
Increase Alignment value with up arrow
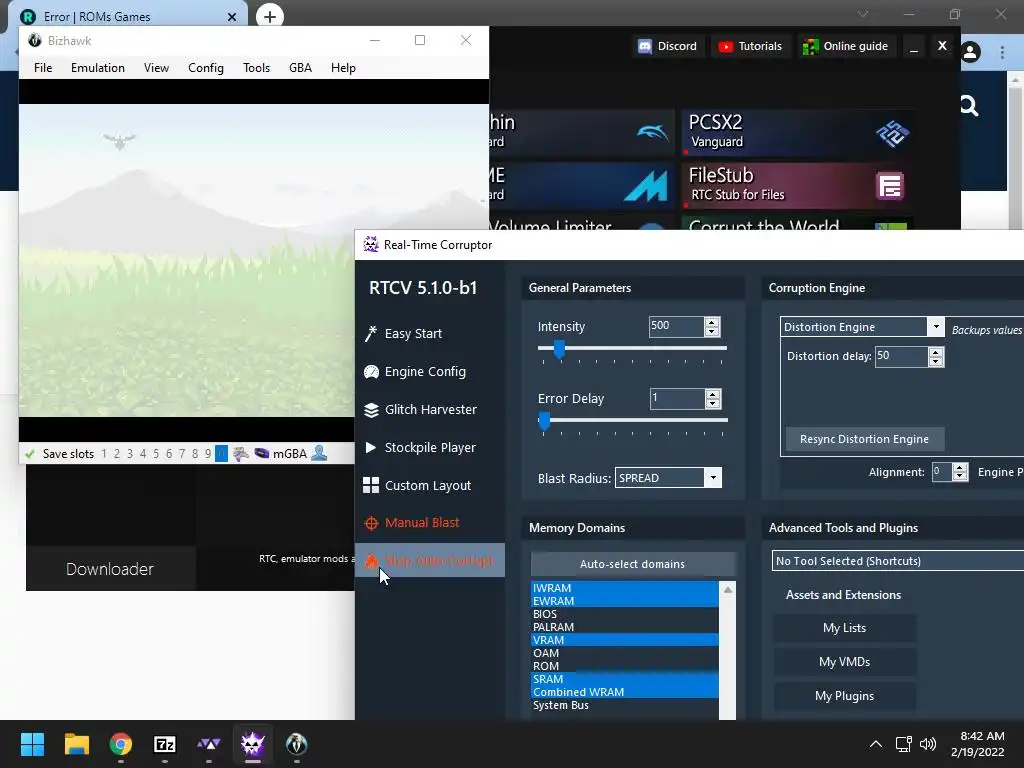click(959, 468)
